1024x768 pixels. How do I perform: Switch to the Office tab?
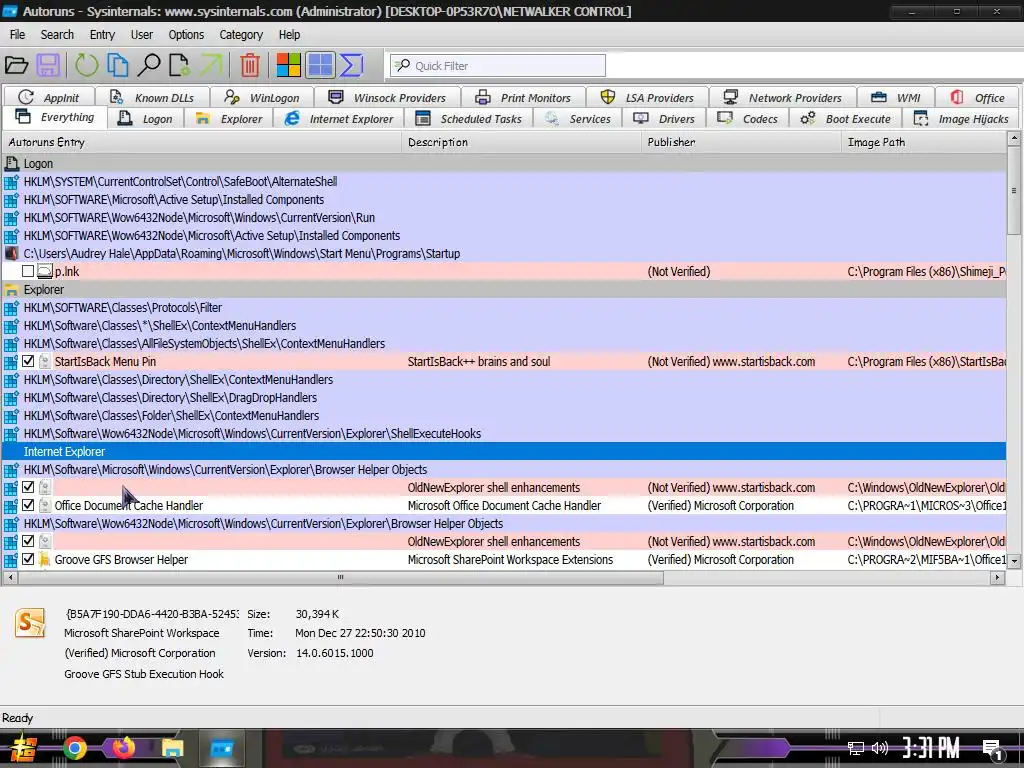click(x=978, y=97)
